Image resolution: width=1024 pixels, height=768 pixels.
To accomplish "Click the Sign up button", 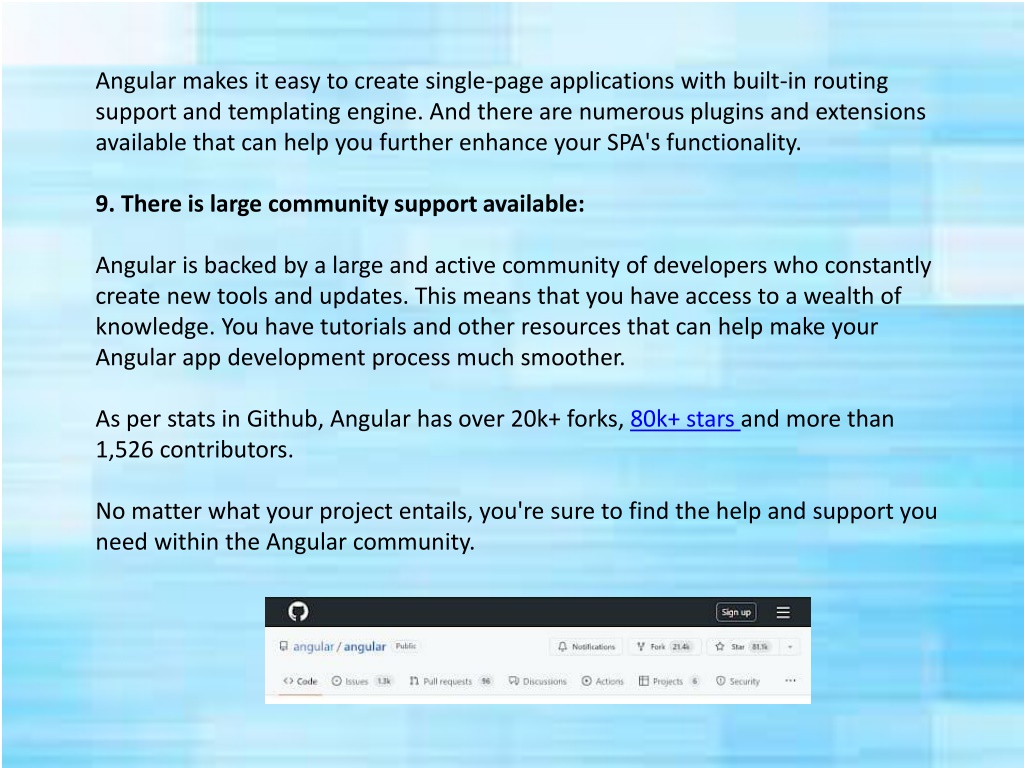I will pyautogui.click(x=736, y=612).
